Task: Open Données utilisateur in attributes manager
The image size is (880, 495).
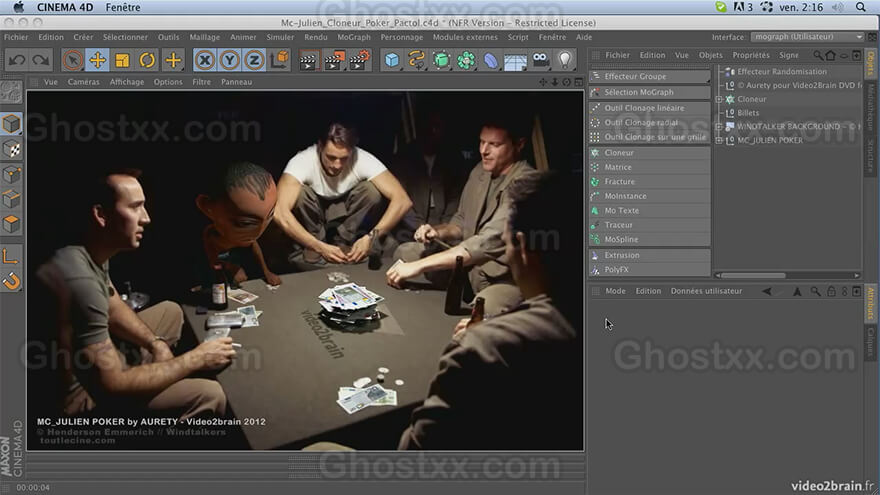Action: coord(706,291)
